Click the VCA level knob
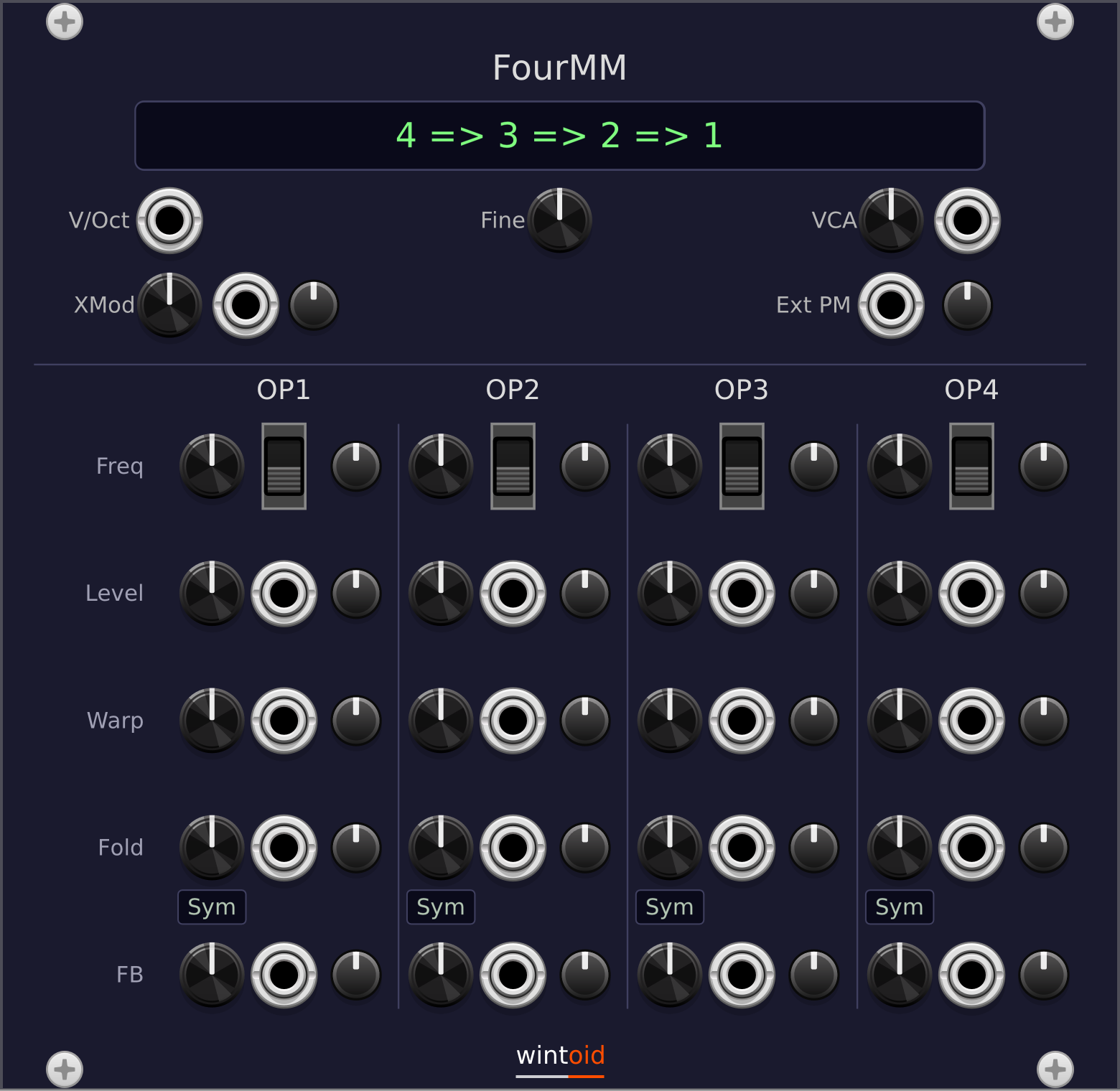Viewport: 1120px width, 1091px height. coord(891,220)
